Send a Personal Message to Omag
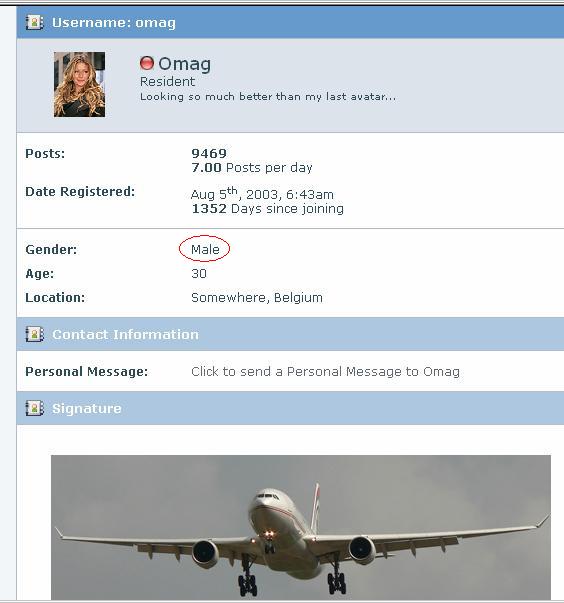 coord(325,371)
